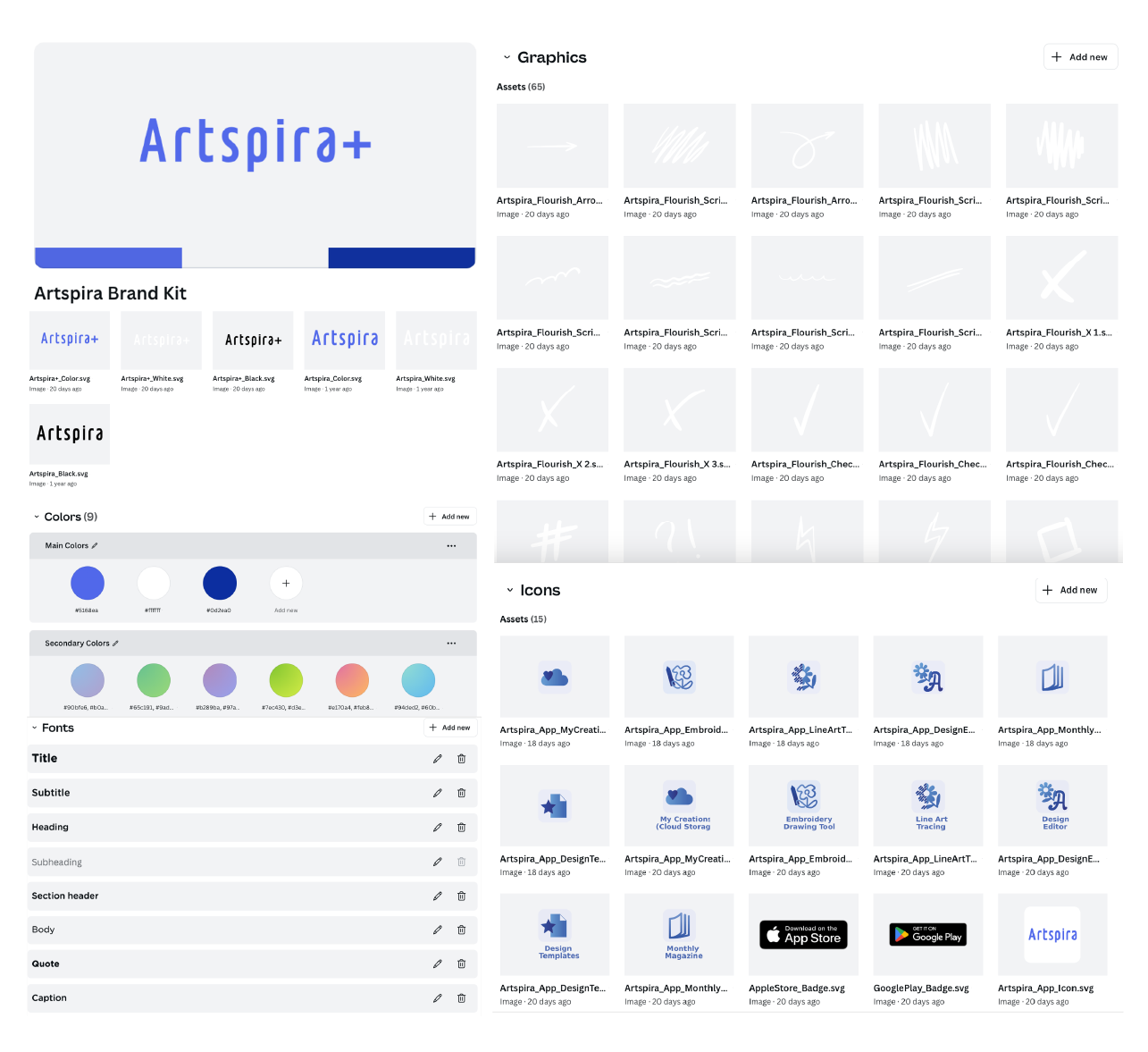Edit the Subtitle font with pencil icon
Viewport: 1148px width, 1052px height.
click(437, 793)
